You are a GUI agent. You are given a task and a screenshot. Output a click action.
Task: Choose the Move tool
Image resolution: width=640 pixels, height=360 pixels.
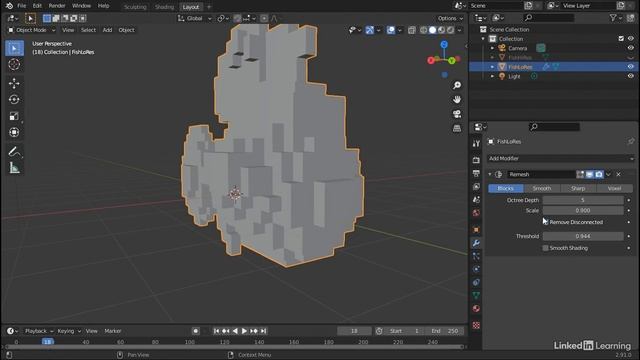point(14,83)
